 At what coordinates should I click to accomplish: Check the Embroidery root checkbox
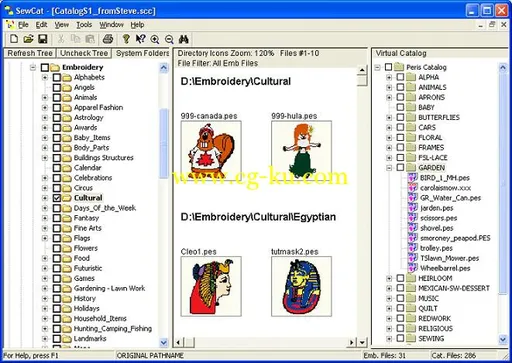pyautogui.click(x=45, y=67)
